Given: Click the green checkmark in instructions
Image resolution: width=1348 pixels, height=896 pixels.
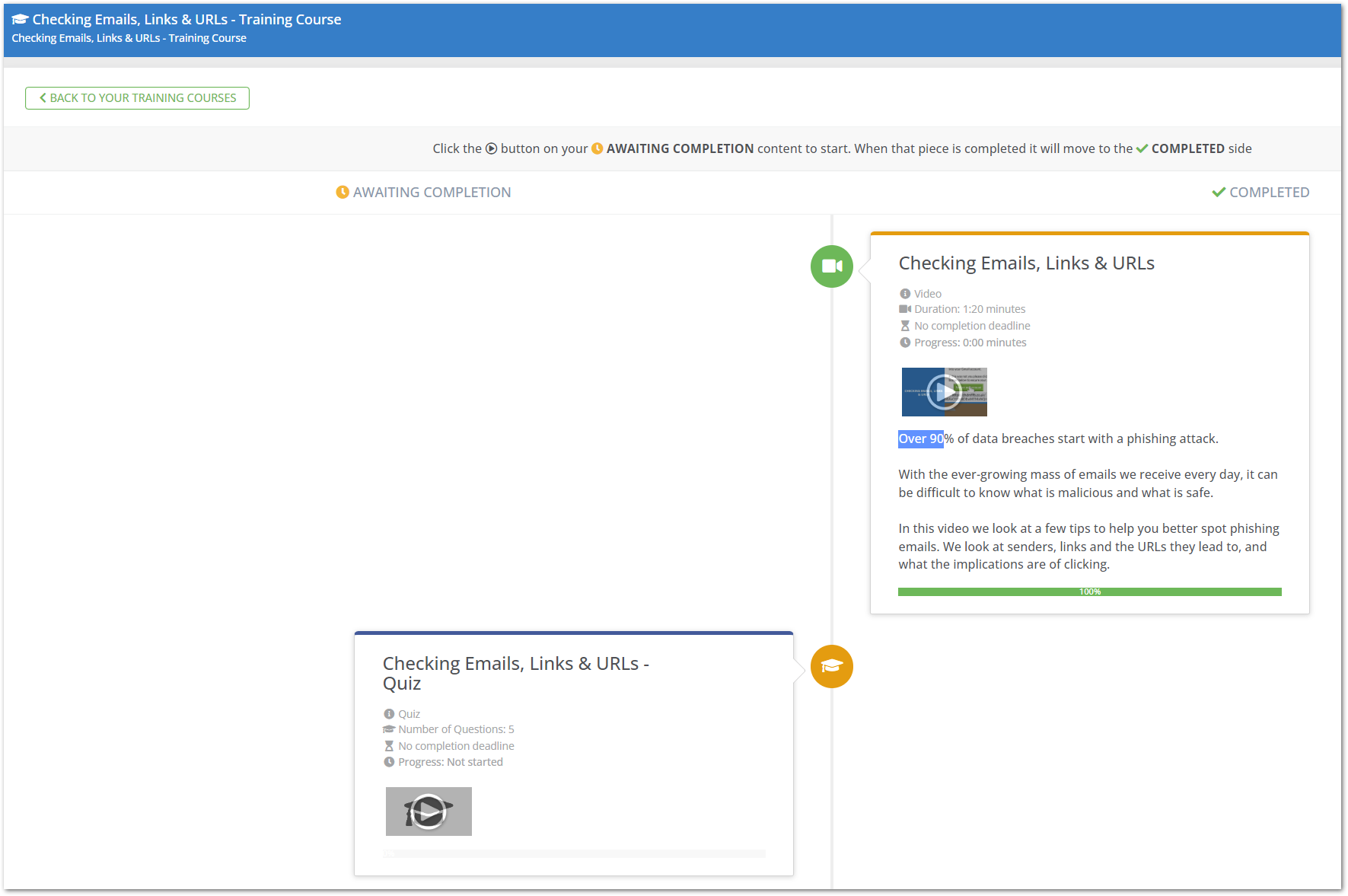Looking at the screenshot, I should (x=1142, y=148).
